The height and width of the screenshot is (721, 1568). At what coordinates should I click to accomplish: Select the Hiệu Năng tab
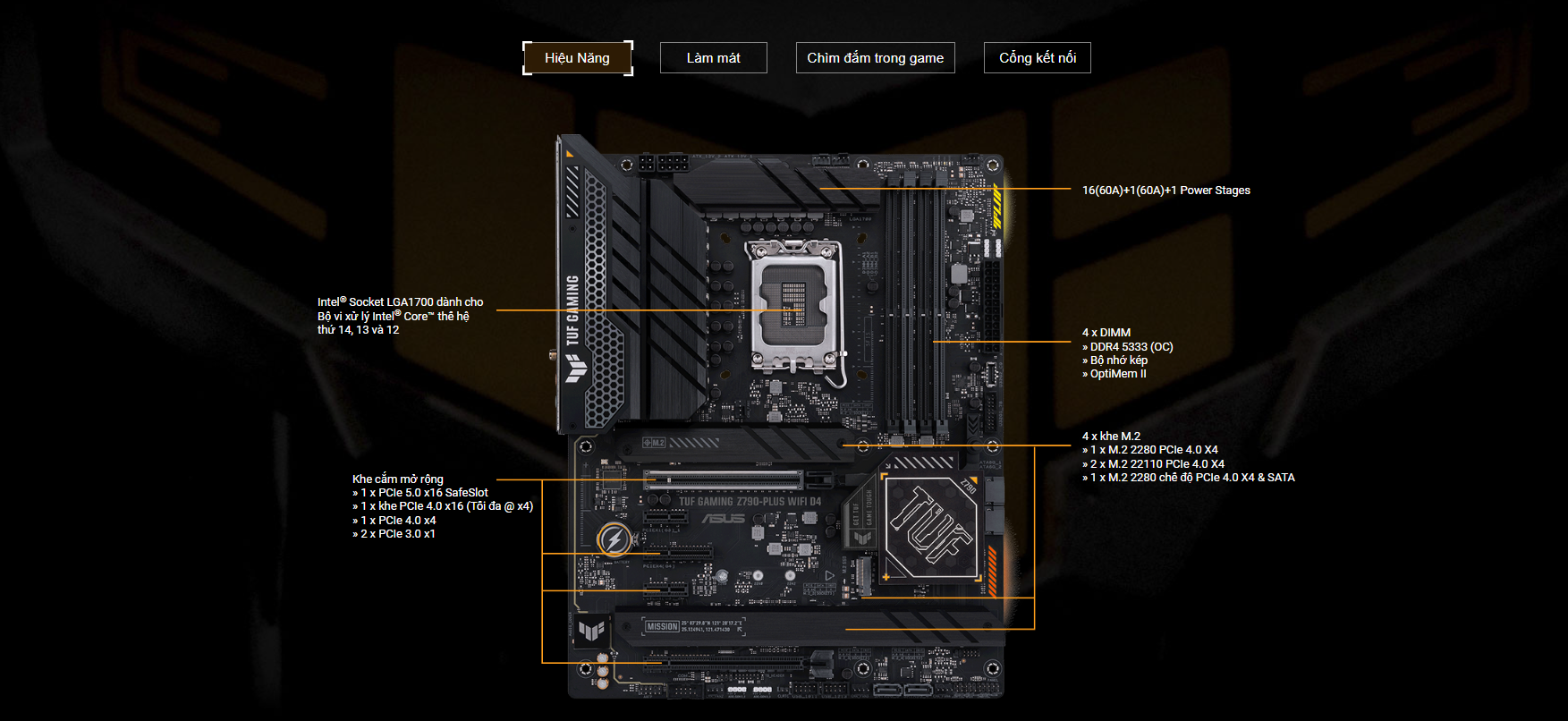(x=578, y=58)
